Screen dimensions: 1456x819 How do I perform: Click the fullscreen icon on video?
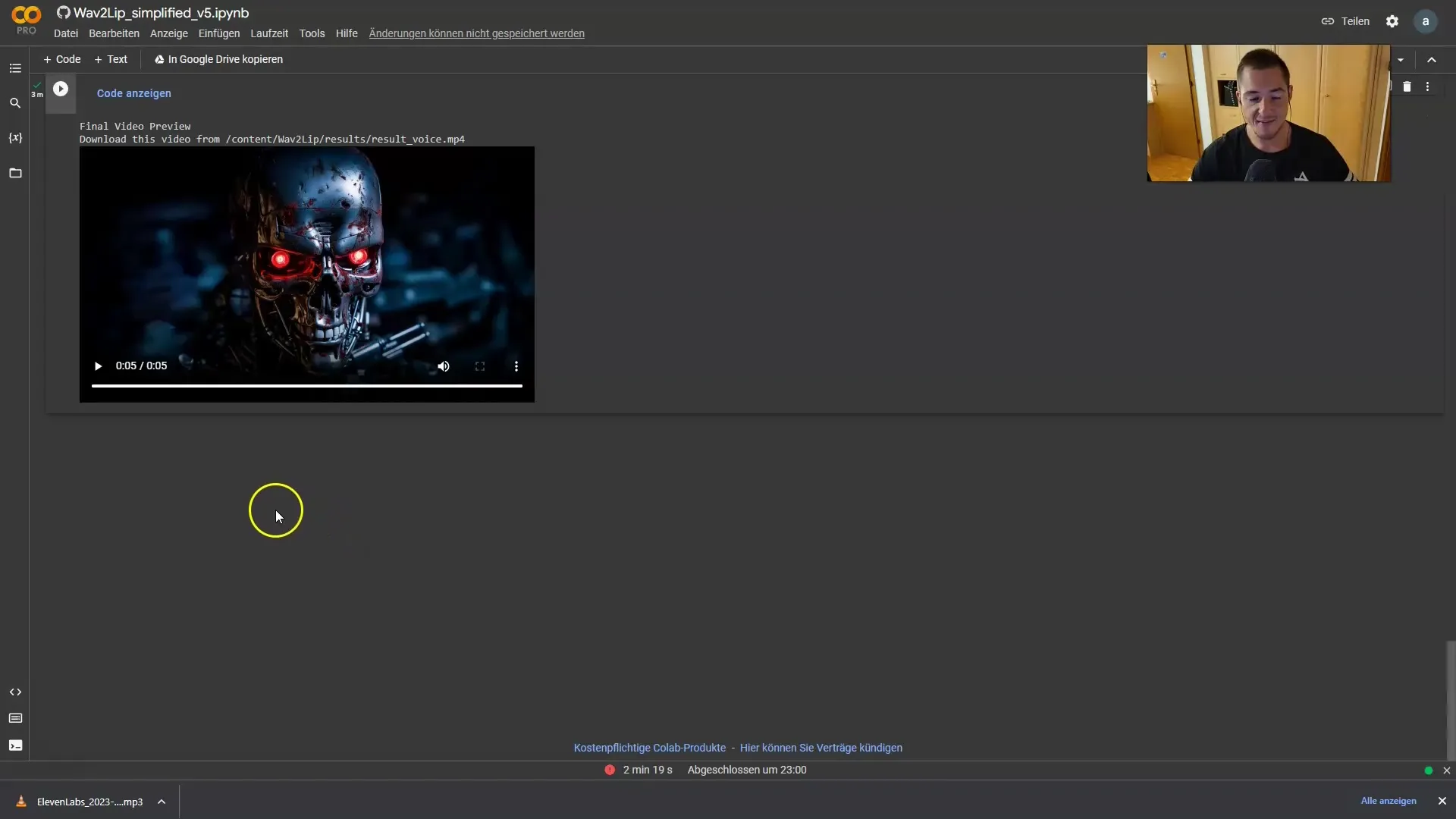coord(480,365)
